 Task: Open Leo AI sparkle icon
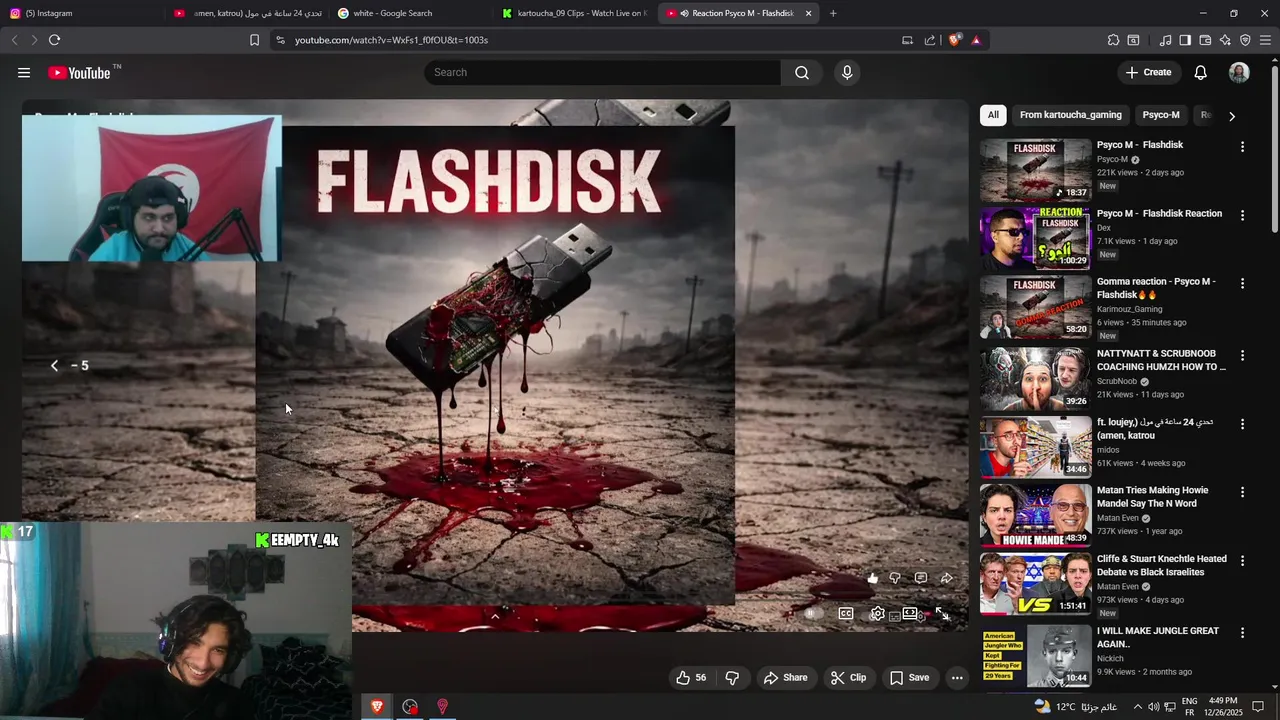[x=1225, y=40]
